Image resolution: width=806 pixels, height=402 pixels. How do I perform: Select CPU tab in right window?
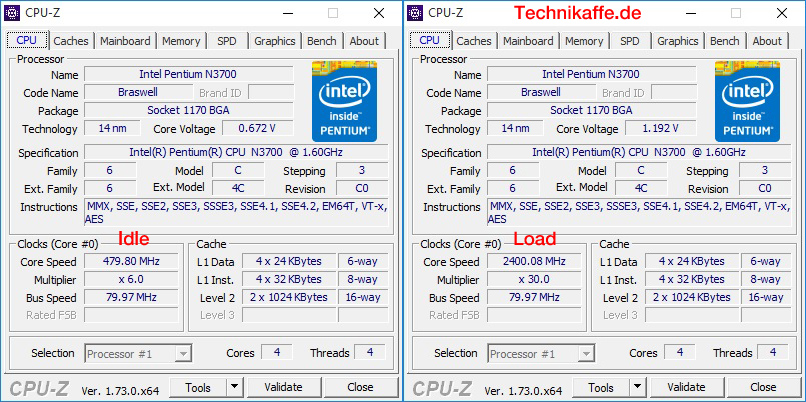tap(430, 40)
